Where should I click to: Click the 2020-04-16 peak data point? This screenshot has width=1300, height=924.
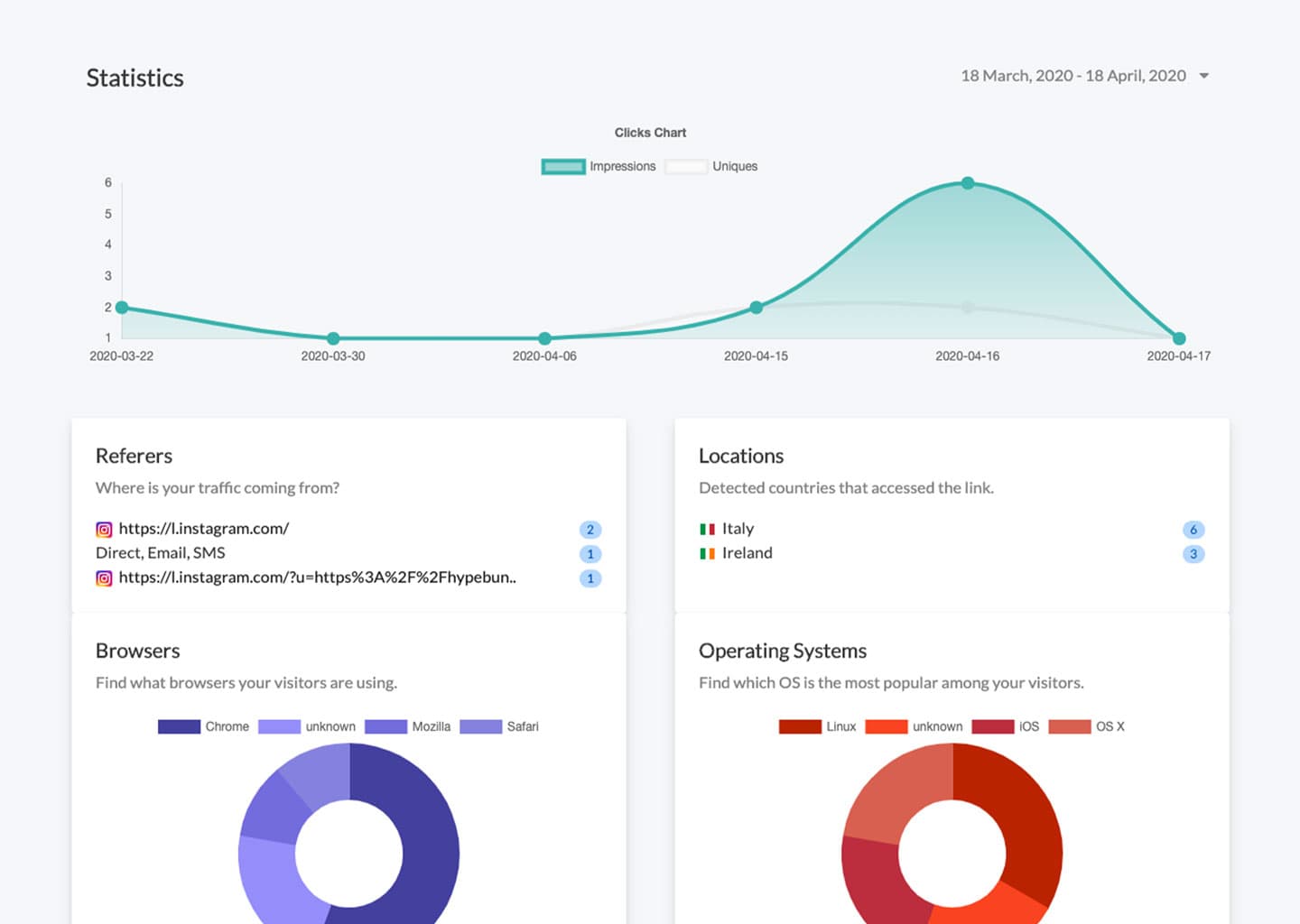(x=967, y=183)
